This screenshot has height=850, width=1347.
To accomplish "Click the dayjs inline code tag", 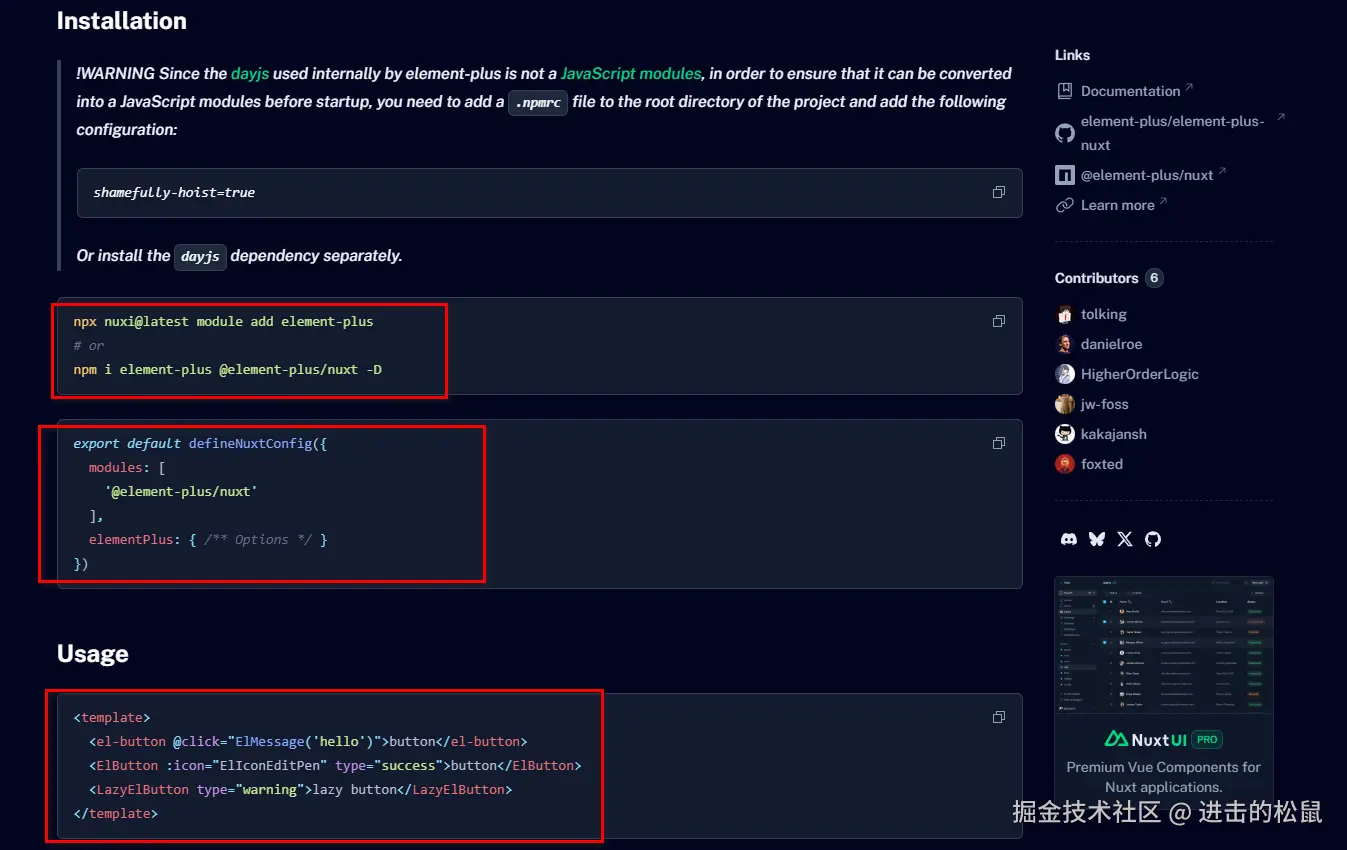I will click(x=200, y=256).
